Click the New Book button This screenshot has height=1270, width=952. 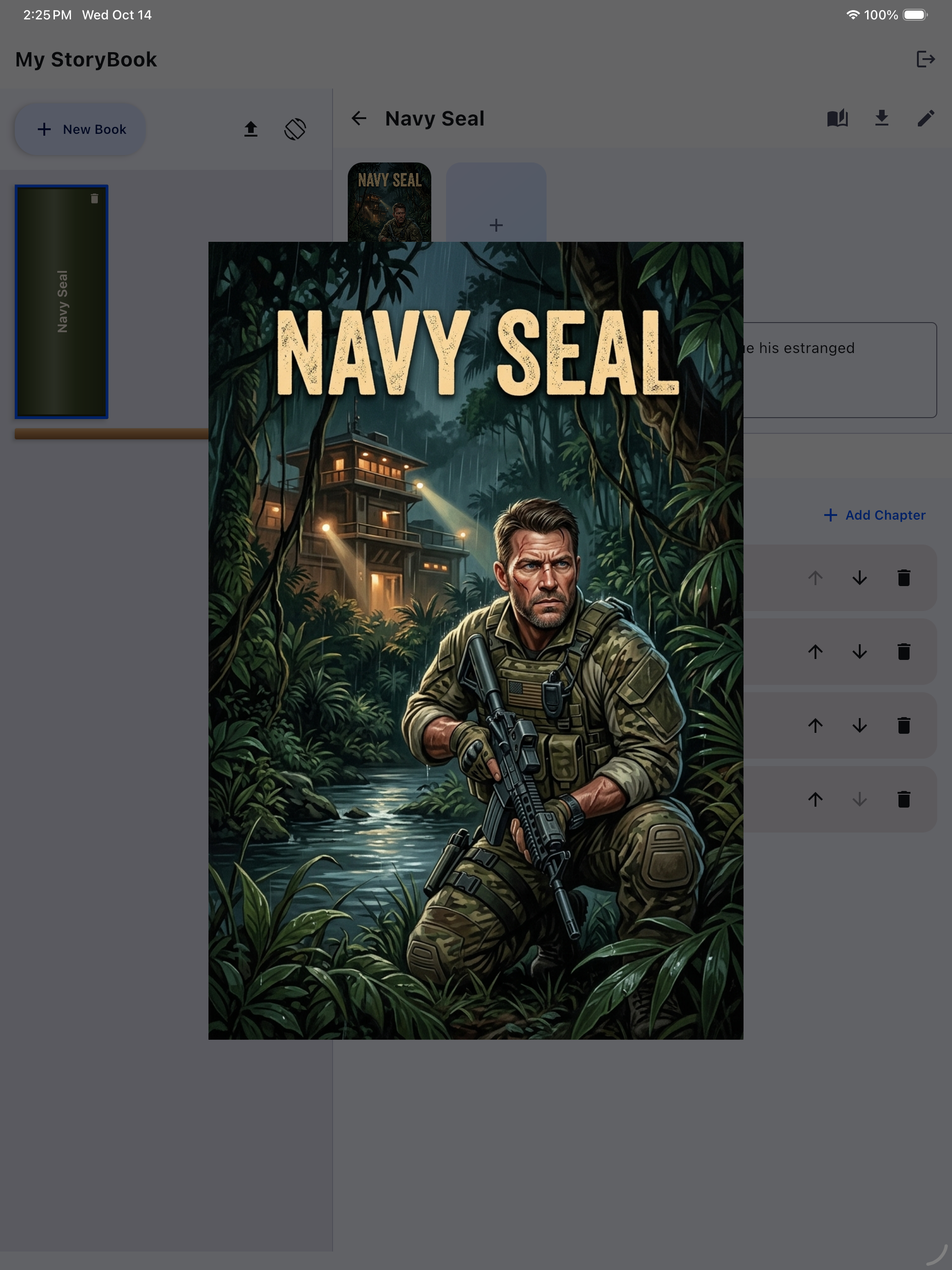80,129
